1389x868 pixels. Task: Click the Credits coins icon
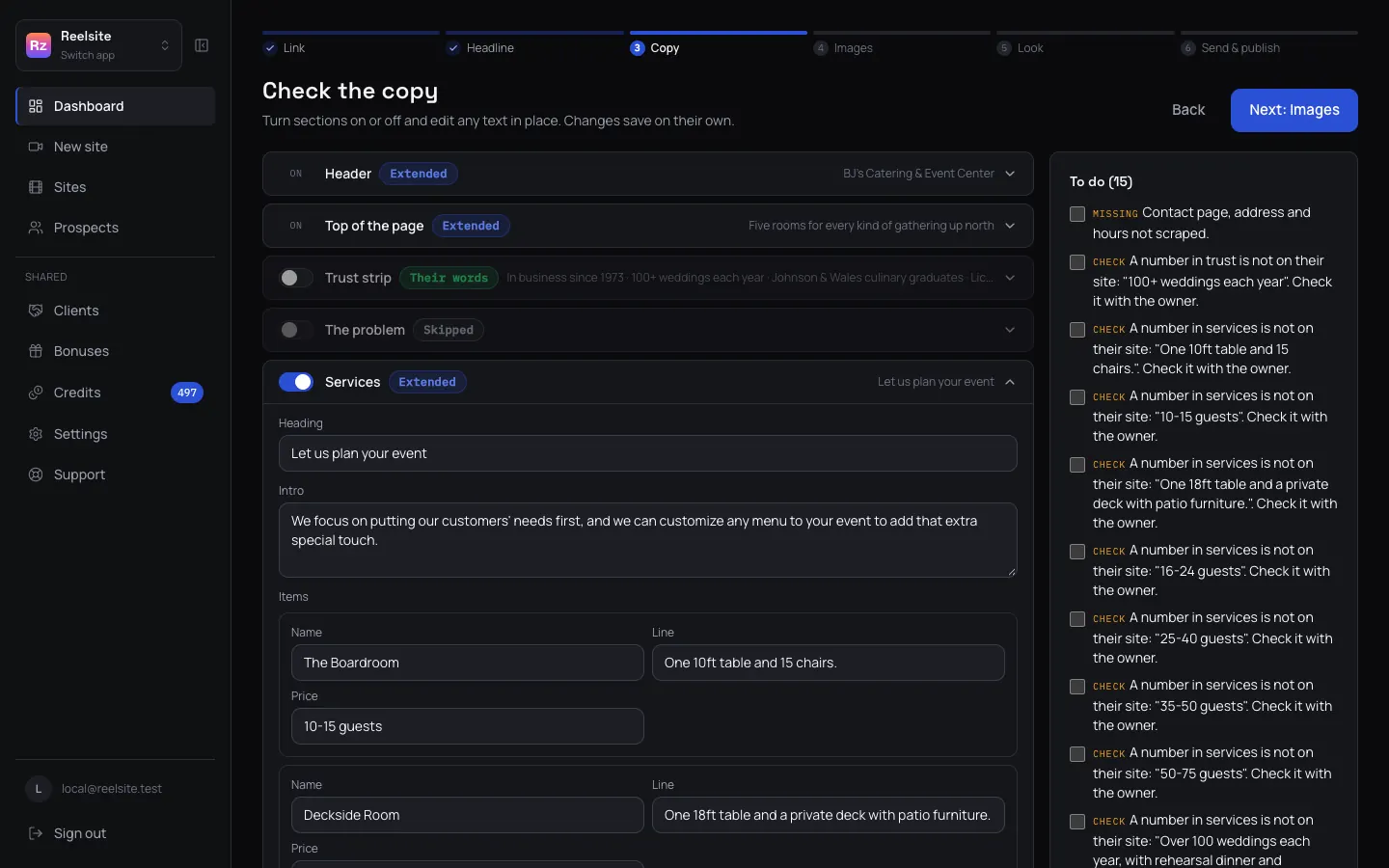pyautogui.click(x=36, y=393)
